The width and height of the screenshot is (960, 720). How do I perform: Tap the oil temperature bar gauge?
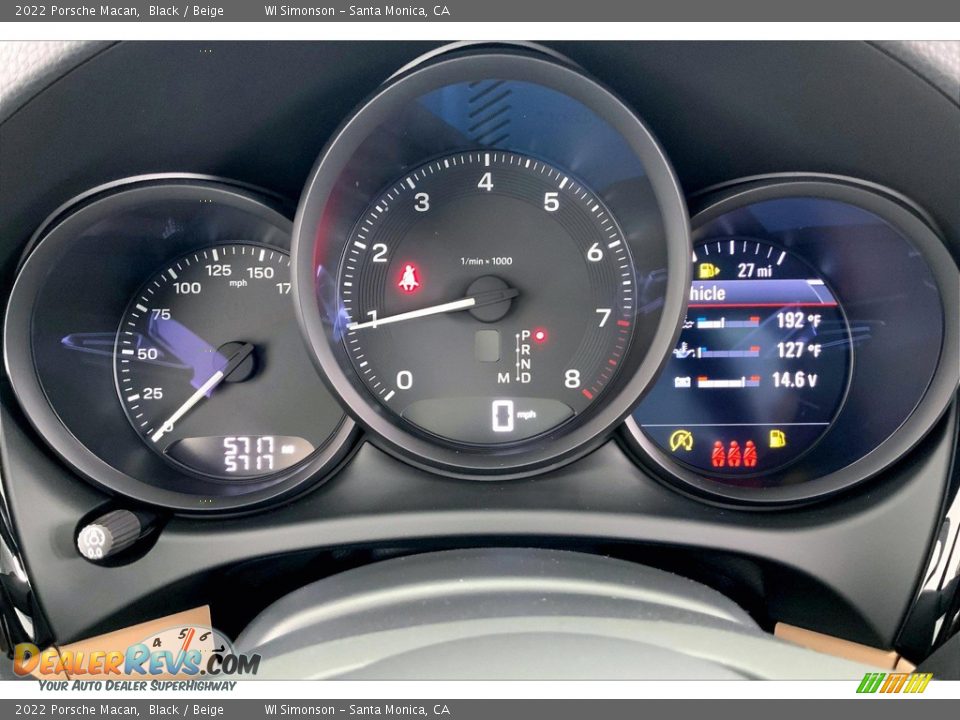pyautogui.click(x=729, y=351)
